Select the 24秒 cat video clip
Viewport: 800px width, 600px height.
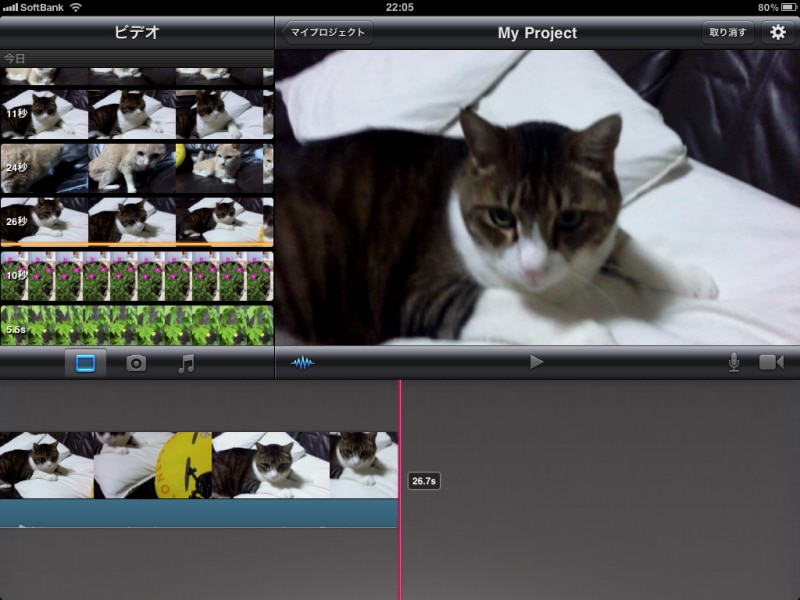(136, 167)
